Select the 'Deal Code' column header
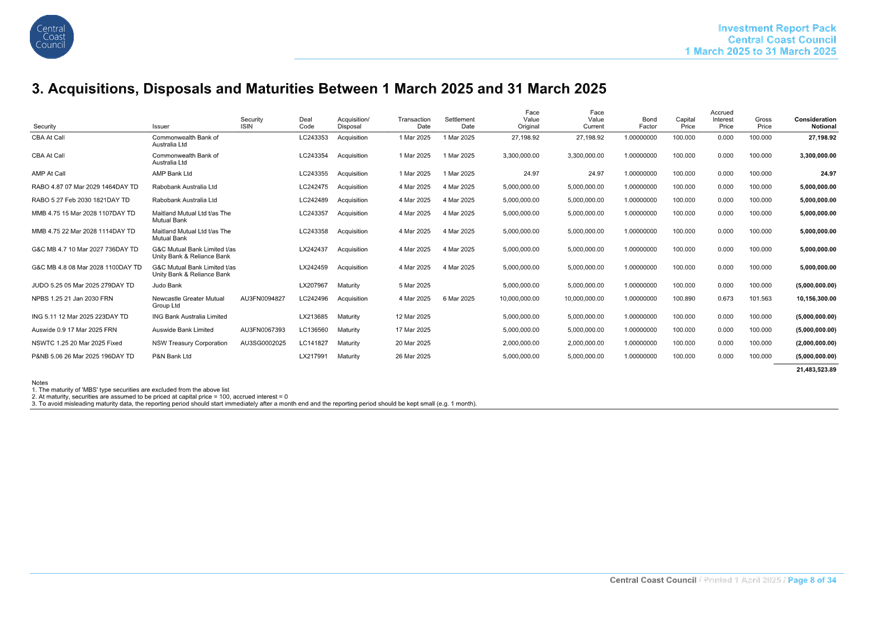The height and width of the screenshot is (617, 873). tap(306, 123)
